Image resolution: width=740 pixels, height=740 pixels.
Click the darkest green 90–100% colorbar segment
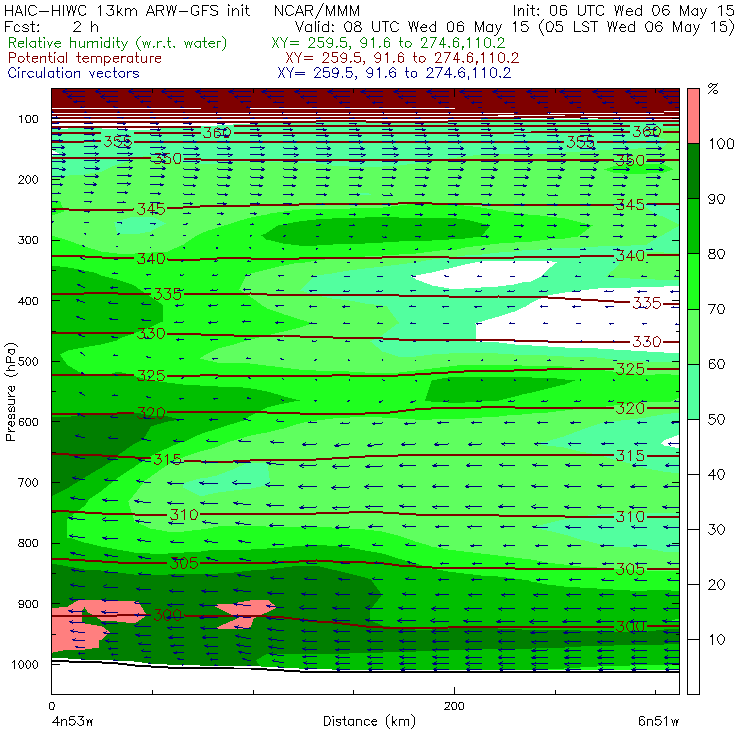click(693, 171)
